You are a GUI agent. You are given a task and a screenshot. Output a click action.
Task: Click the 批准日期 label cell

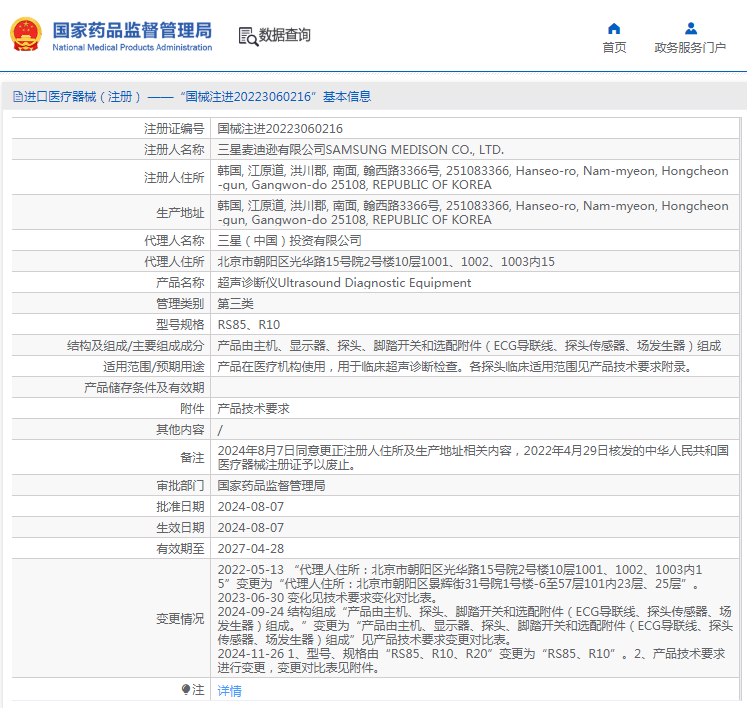(111, 506)
